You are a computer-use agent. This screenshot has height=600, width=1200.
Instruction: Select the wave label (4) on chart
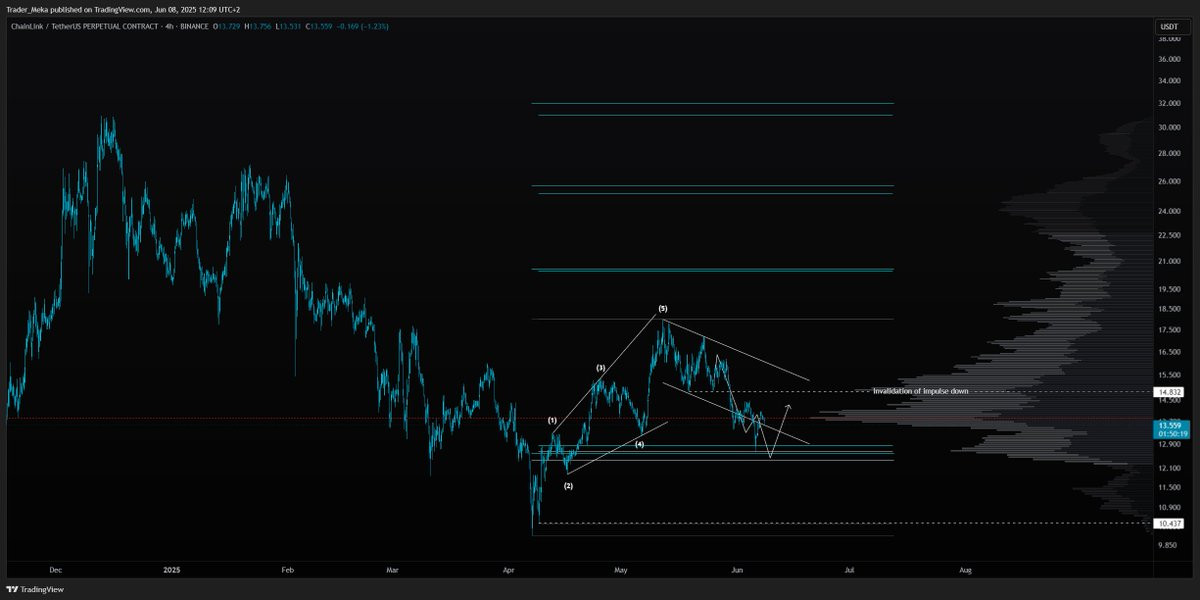tap(639, 443)
